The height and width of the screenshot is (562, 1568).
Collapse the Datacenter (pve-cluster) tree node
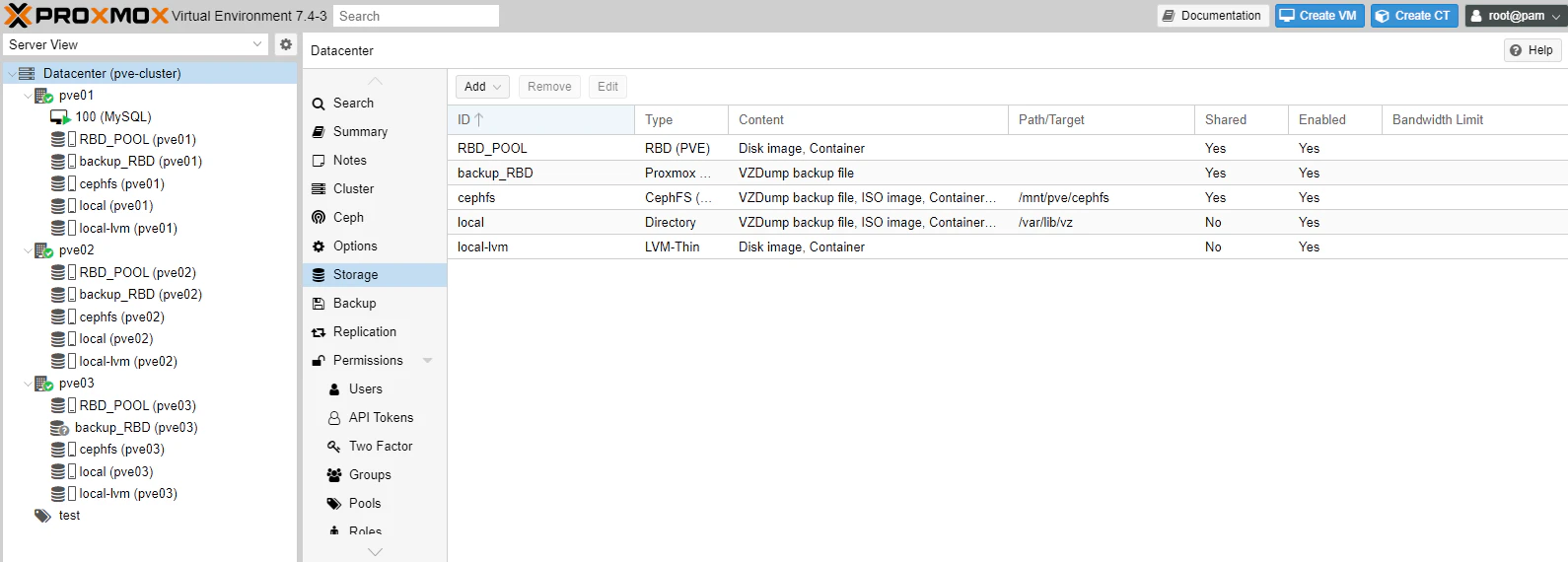[12, 74]
